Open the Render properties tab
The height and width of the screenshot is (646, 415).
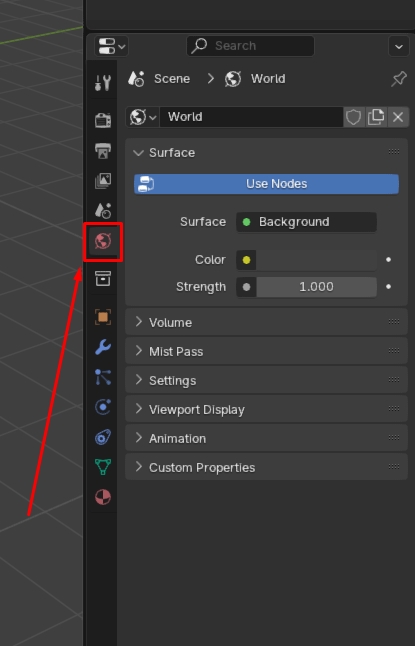[103, 120]
